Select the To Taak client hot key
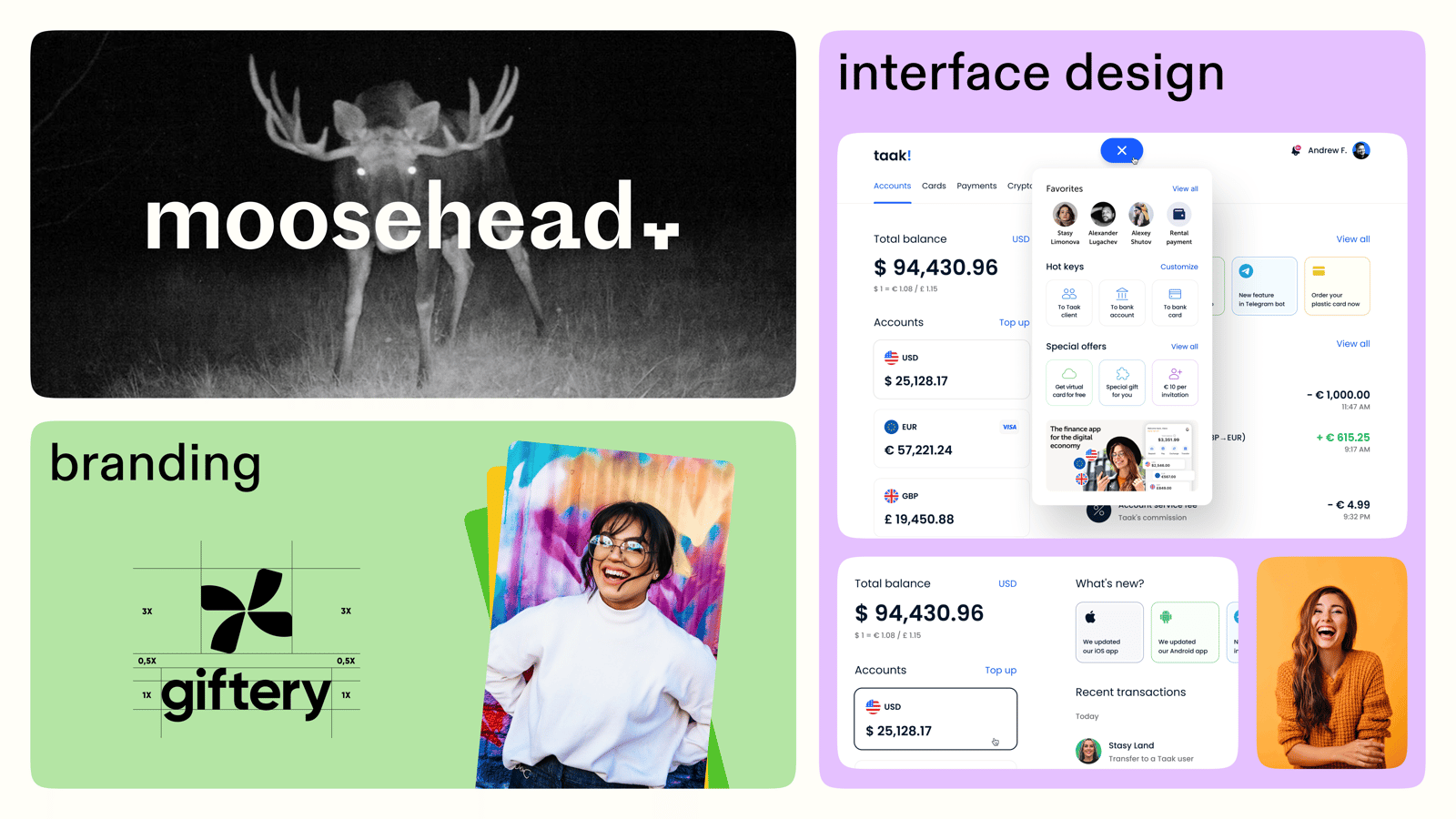This screenshot has width=1456, height=819. click(x=1068, y=302)
